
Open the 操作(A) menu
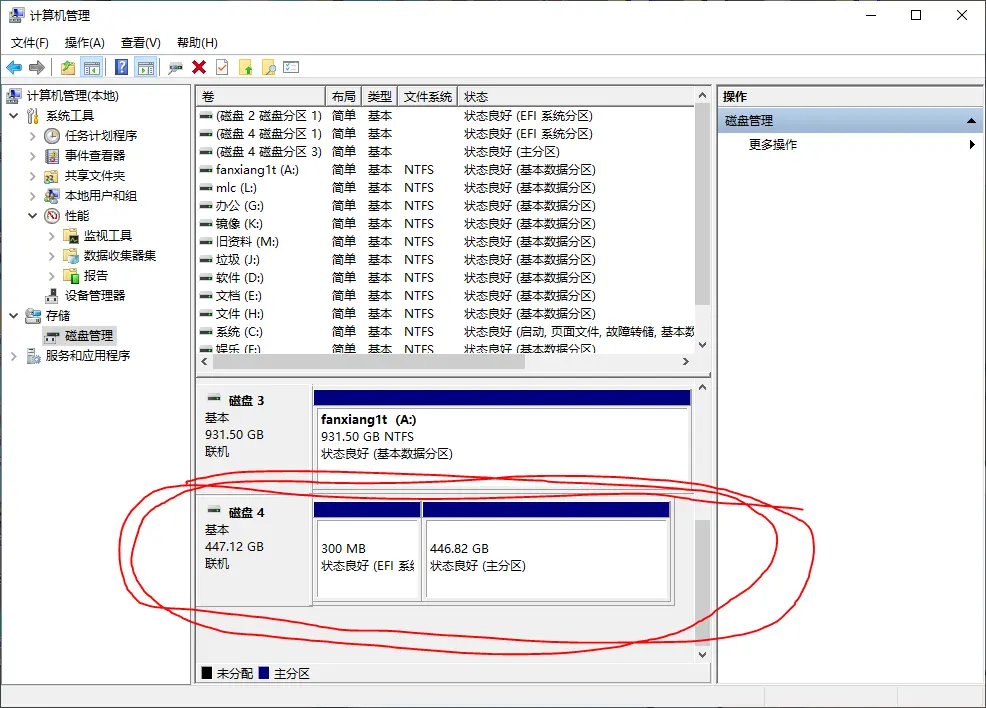coord(84,43)
